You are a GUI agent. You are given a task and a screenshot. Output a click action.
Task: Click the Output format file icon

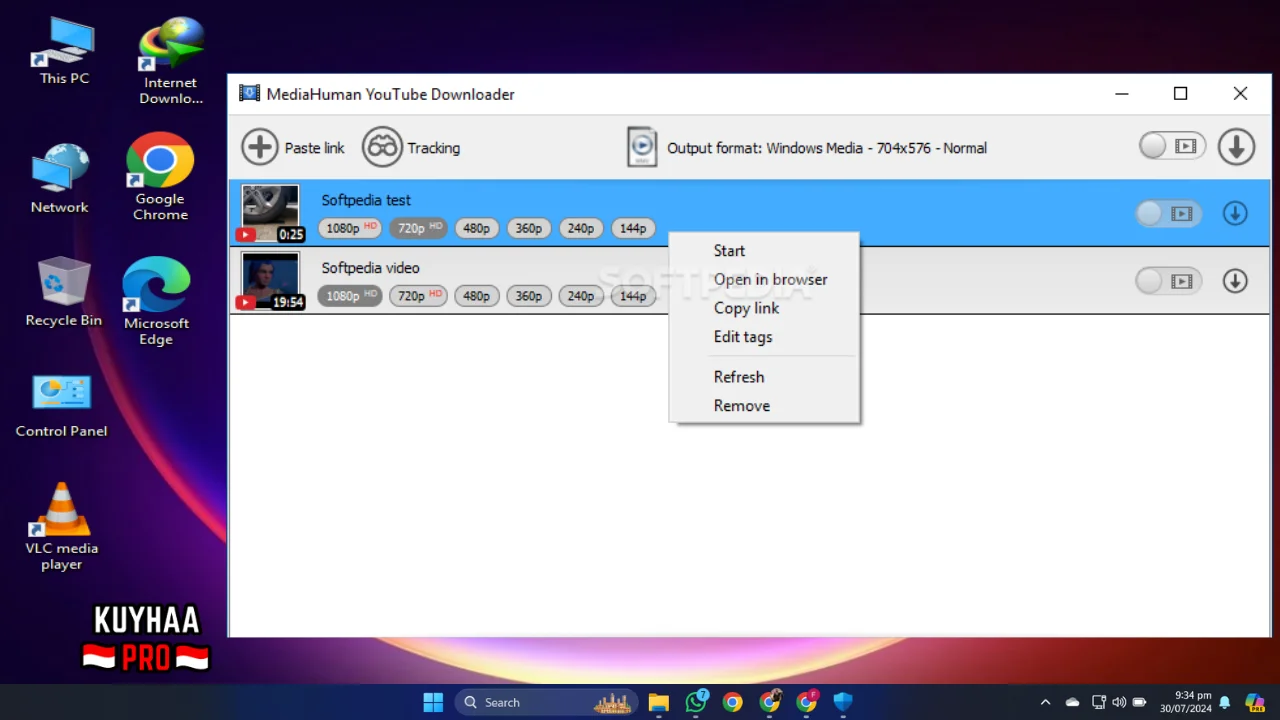tap(641, 147)
